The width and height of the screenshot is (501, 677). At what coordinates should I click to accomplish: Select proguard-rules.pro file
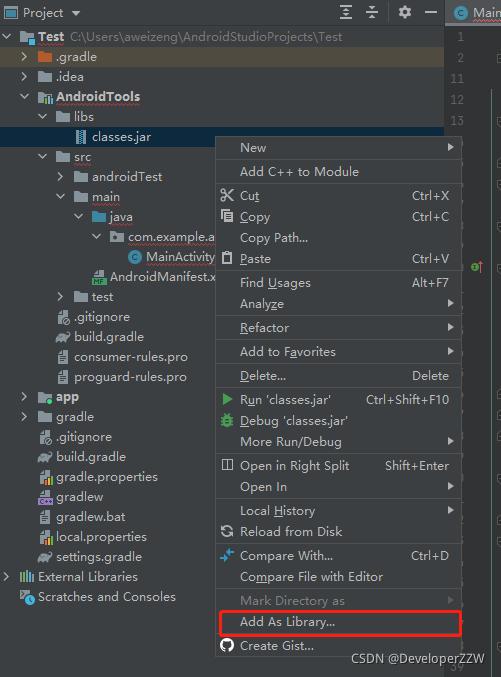pos(130,377)
